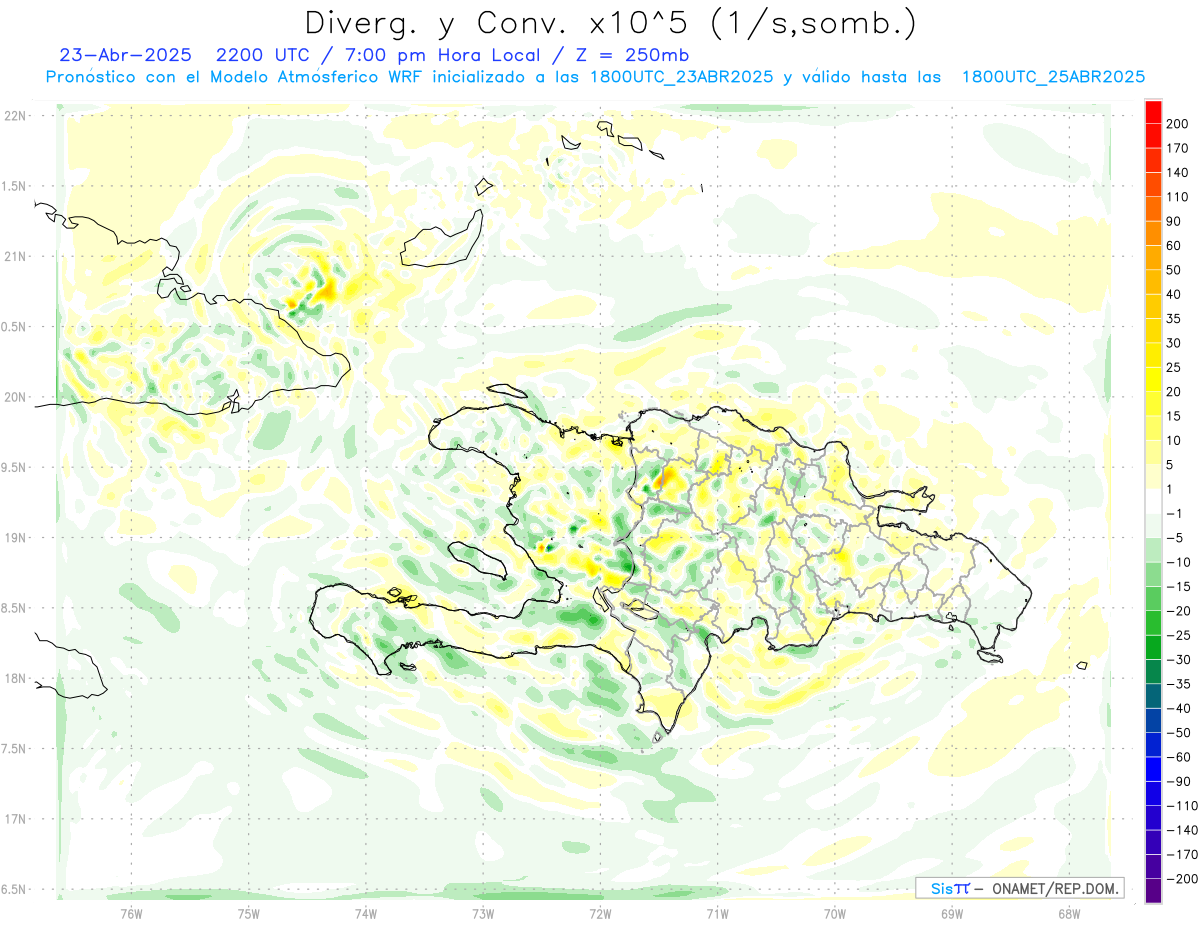Click the '1800UTC_25ABR2025' valid-until text

pos(1052,77)
